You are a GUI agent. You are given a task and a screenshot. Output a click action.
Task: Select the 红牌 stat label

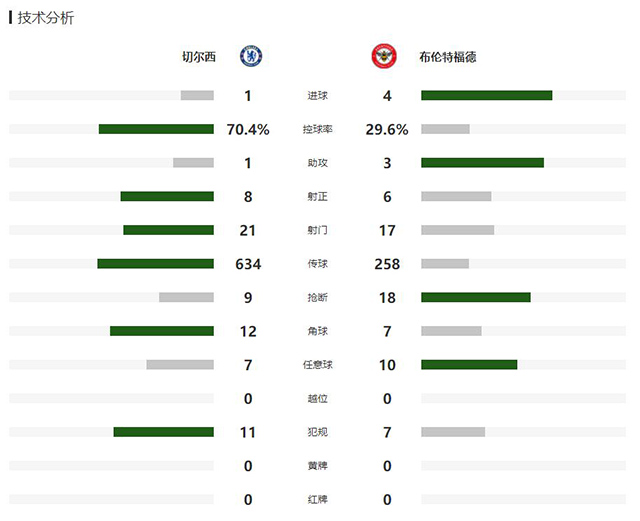click(x=318, y=500)
